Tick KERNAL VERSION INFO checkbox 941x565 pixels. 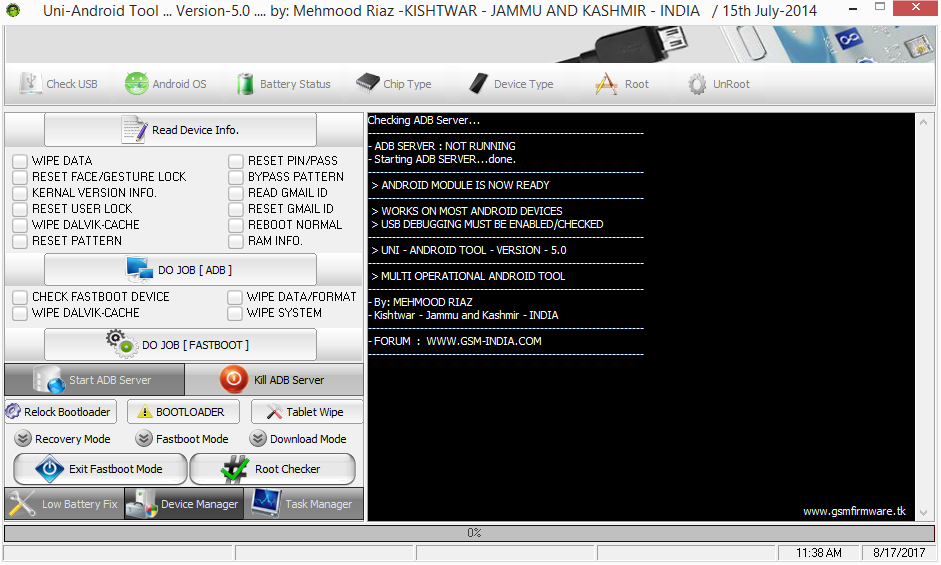(20, 193)
